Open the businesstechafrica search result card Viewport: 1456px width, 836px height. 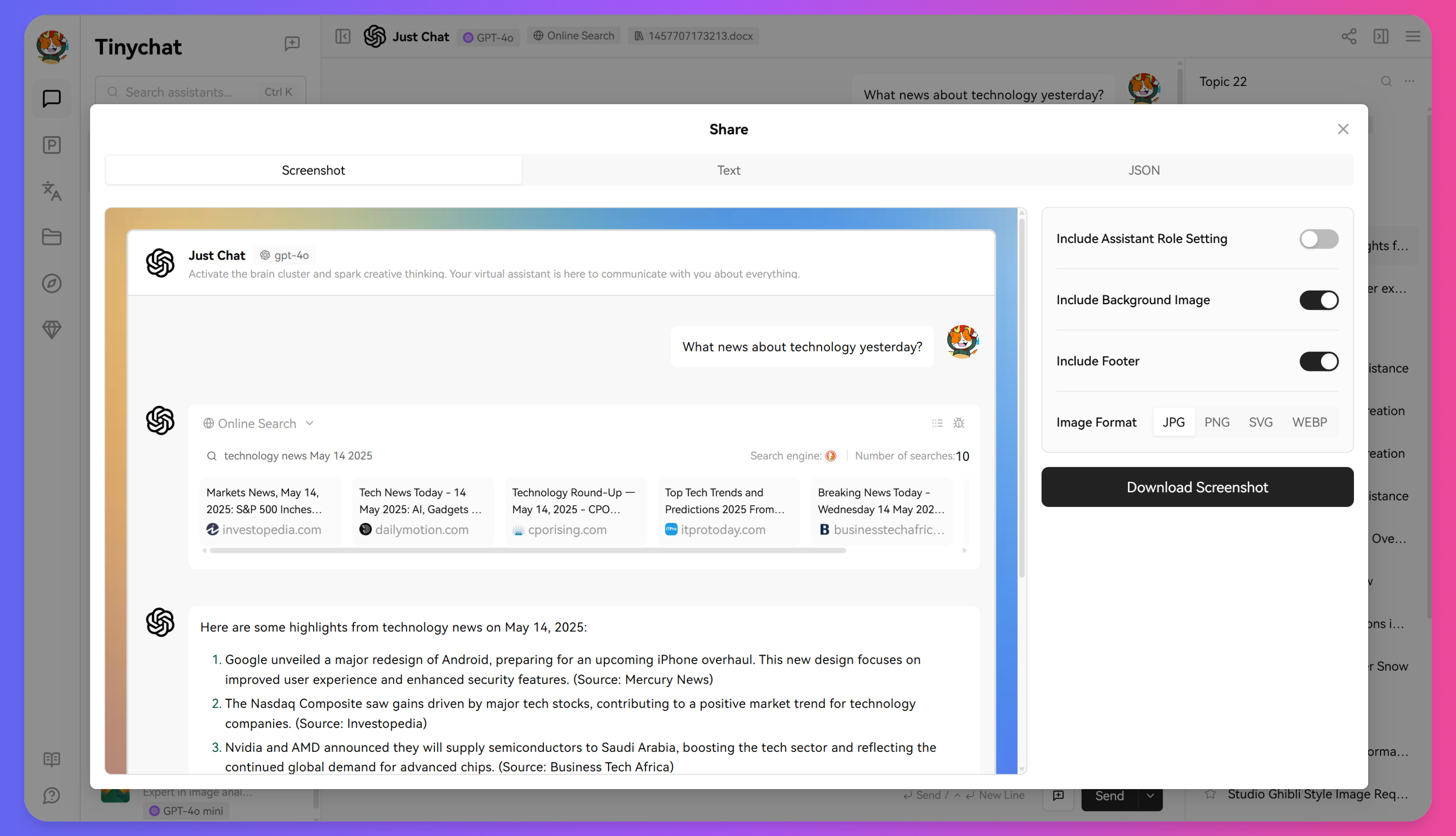coord(882,511)
